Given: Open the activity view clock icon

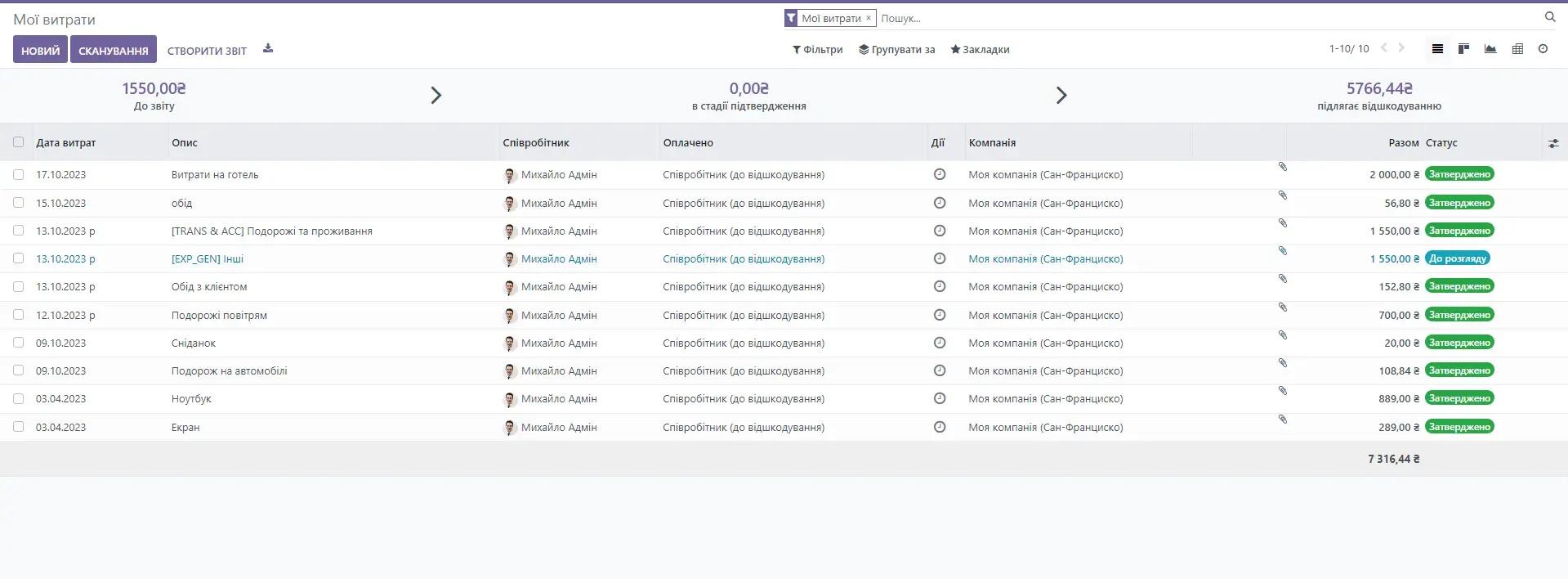Looking at the screenshot, I should pyautogui.click(x=1543, y=49).
